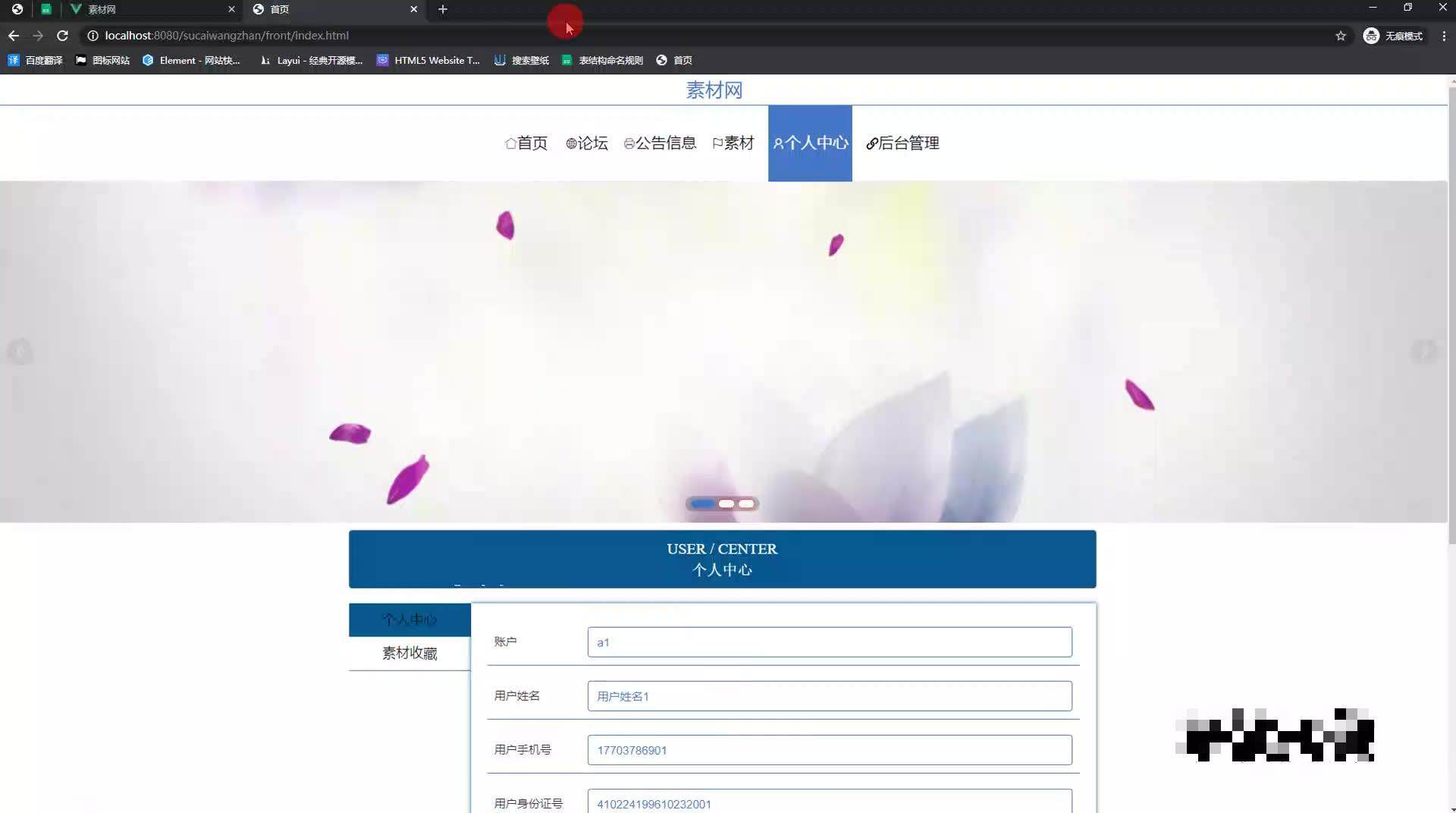Viewport: 1456px width, 813px height.
Task: Open 论坛 in the navigation menu
Action: click(587, 143)
